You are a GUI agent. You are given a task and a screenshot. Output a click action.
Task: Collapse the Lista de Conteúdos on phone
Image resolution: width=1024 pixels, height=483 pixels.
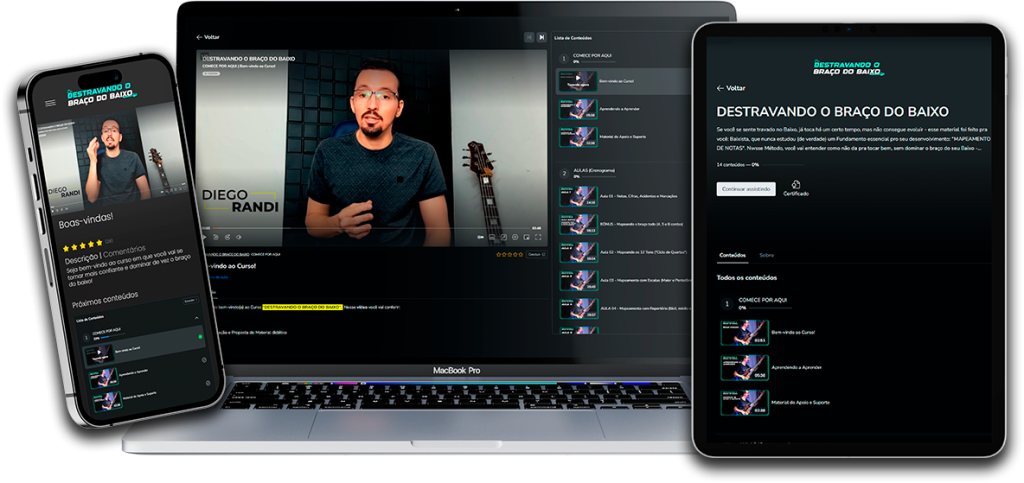(x=196, y=317)
